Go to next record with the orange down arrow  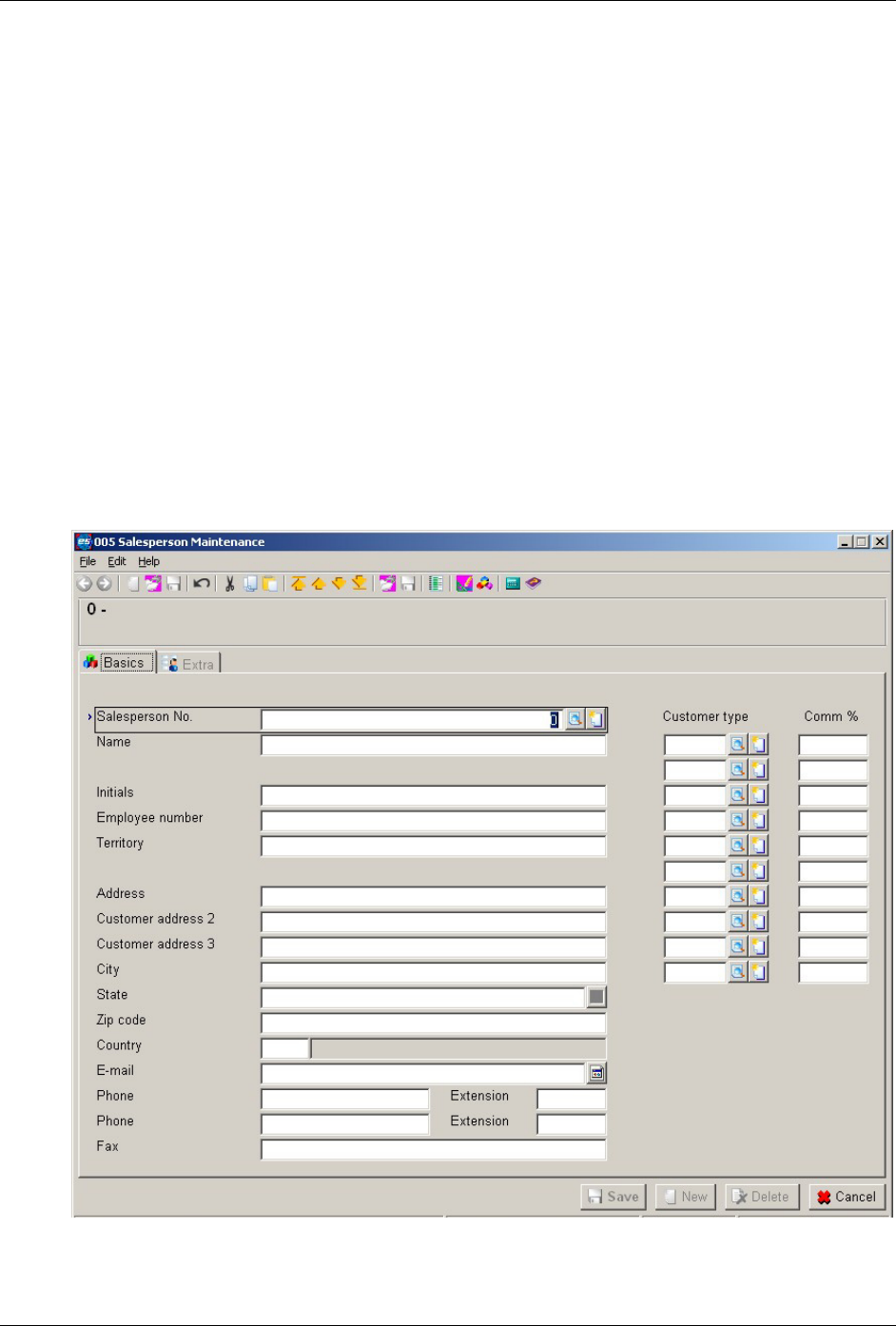[339, 584]
